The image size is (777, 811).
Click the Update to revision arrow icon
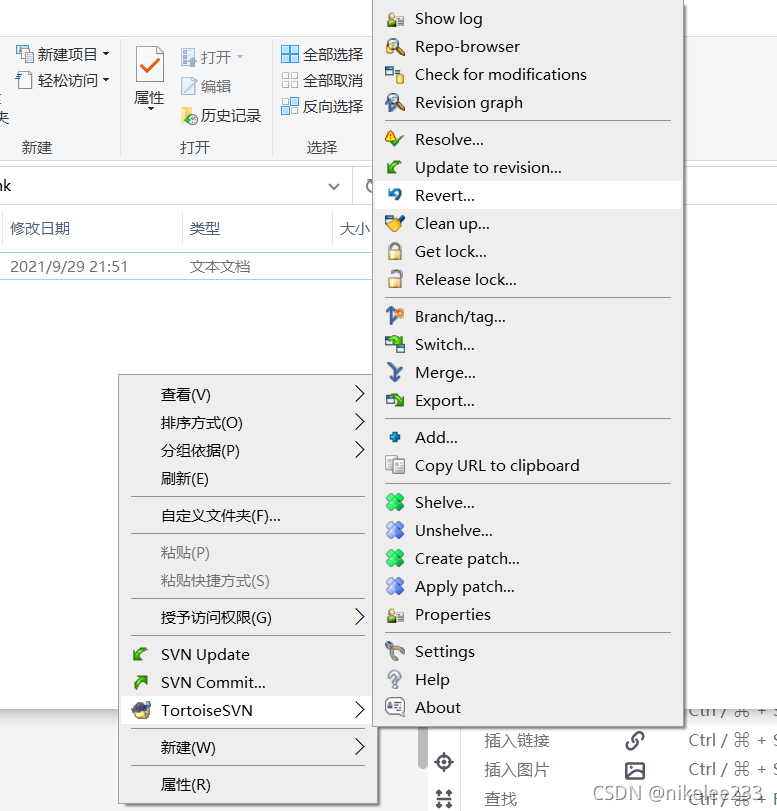point(395,168)
